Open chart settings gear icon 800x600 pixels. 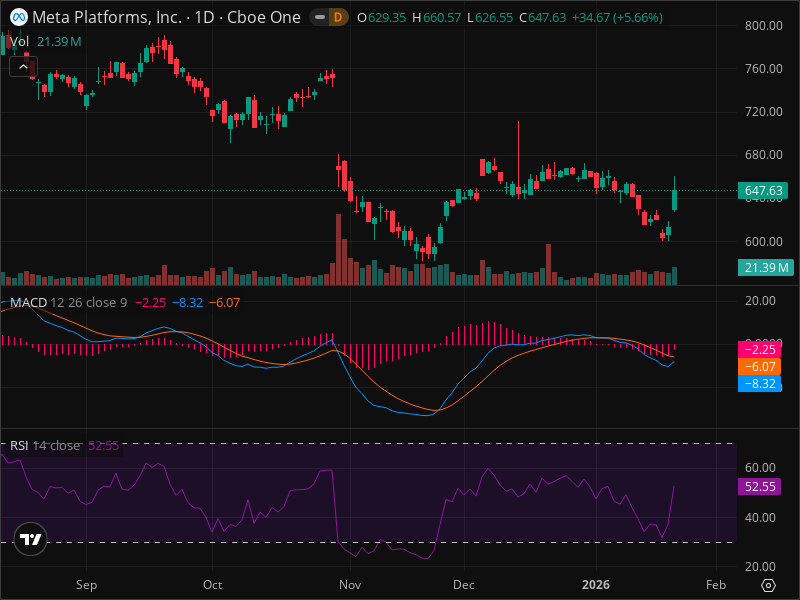tap(768, 585)
